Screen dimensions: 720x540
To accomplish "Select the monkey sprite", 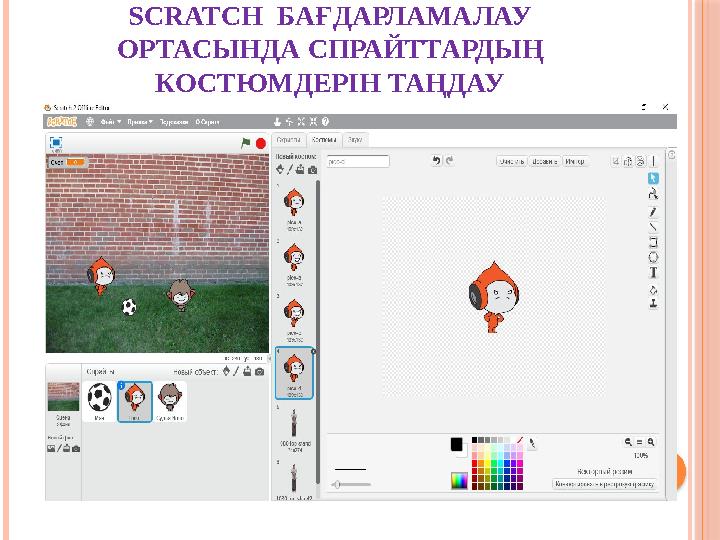I will 170,402.
